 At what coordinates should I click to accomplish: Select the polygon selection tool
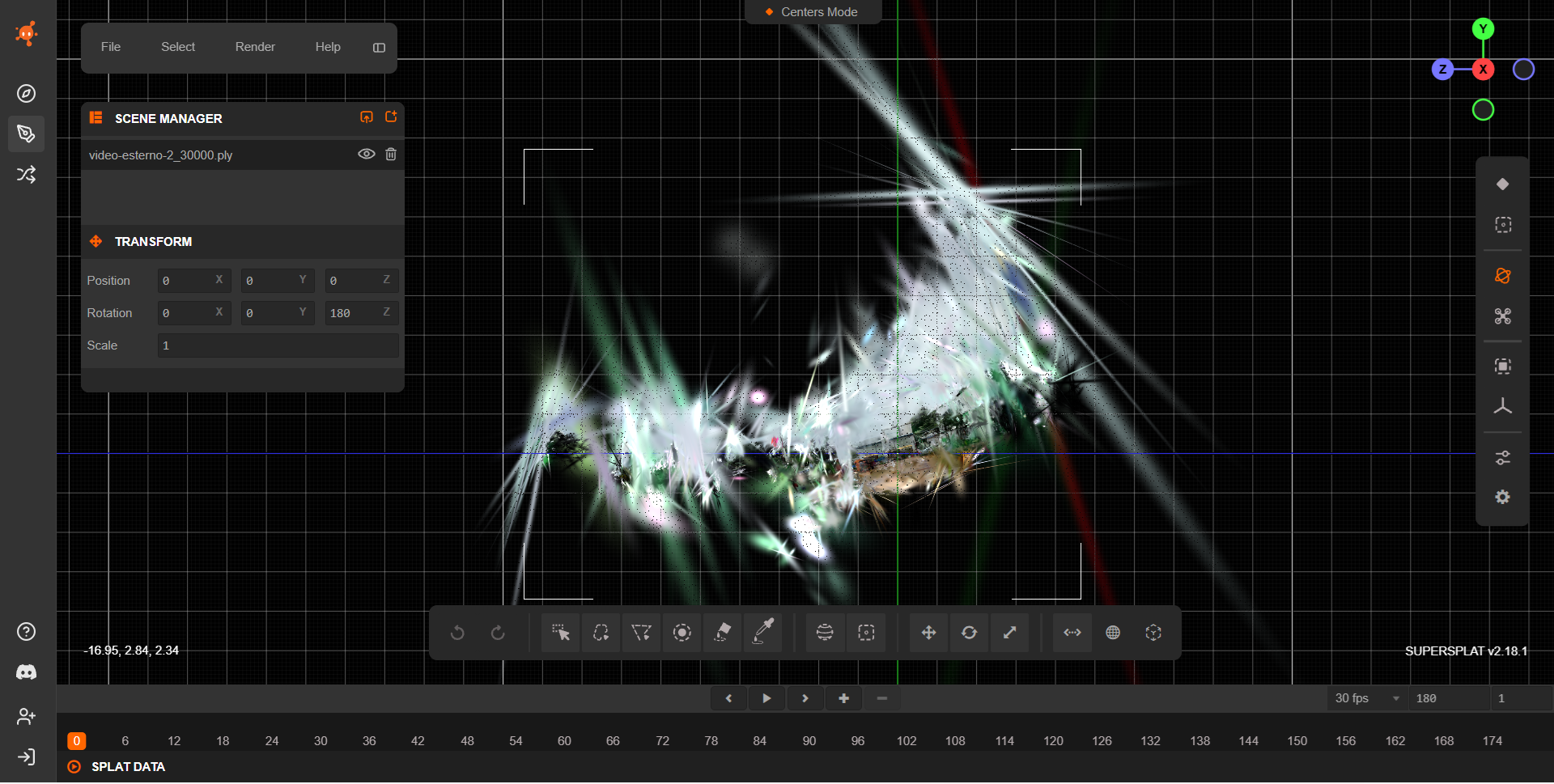tap(641, 633)
